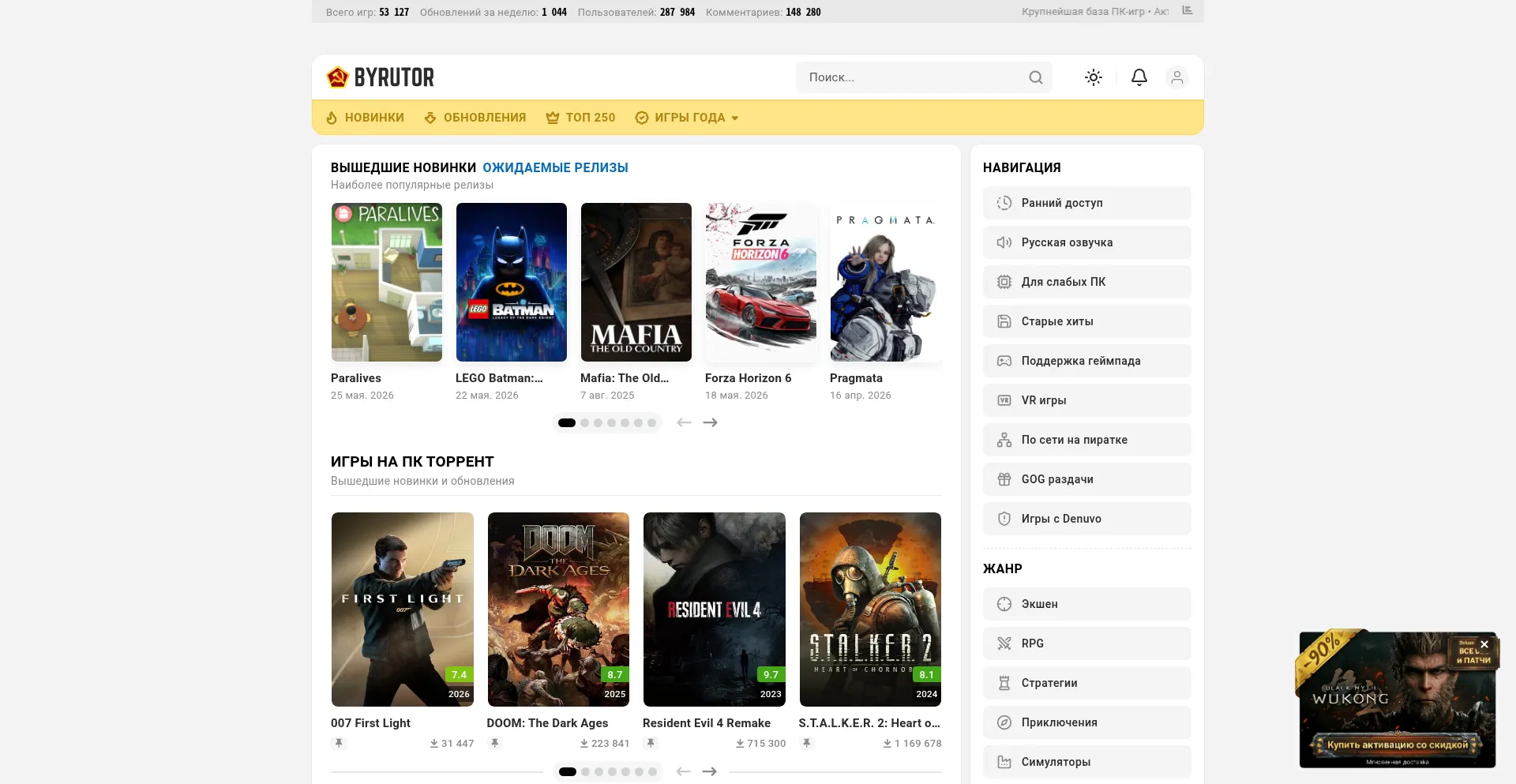Click the pin icon under 007 First Light
Screen dimensions: 1516x784
point(339,743)
